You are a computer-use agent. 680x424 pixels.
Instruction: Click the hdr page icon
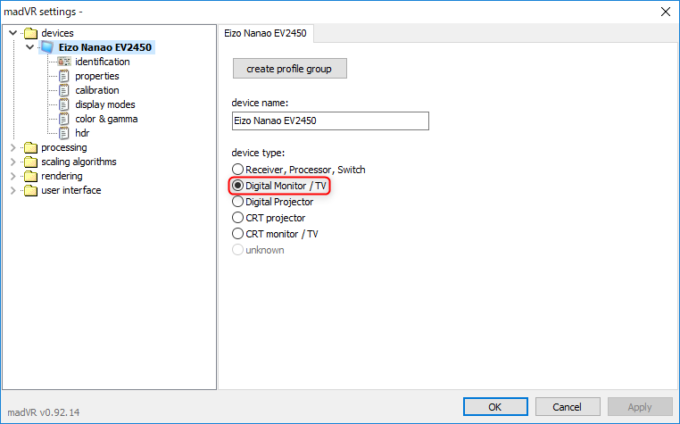pyautogui.click(x=65, y=133)
